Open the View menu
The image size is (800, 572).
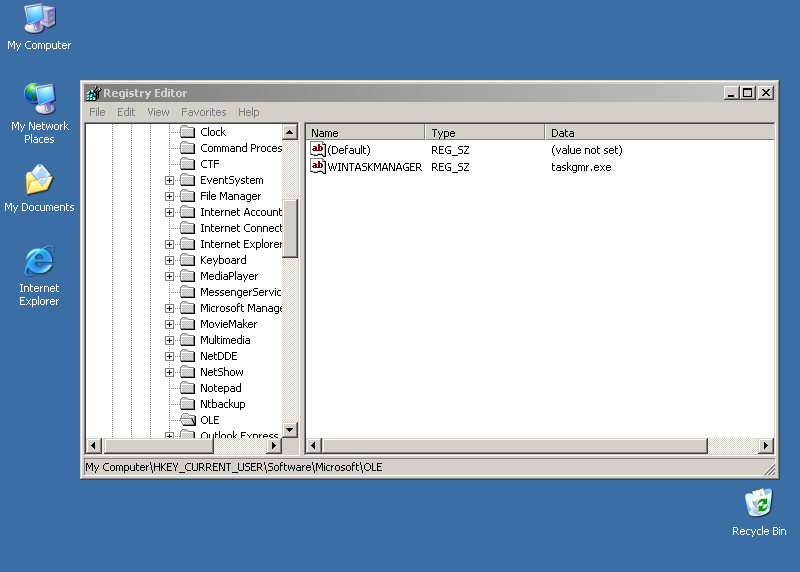coord(158,112)
